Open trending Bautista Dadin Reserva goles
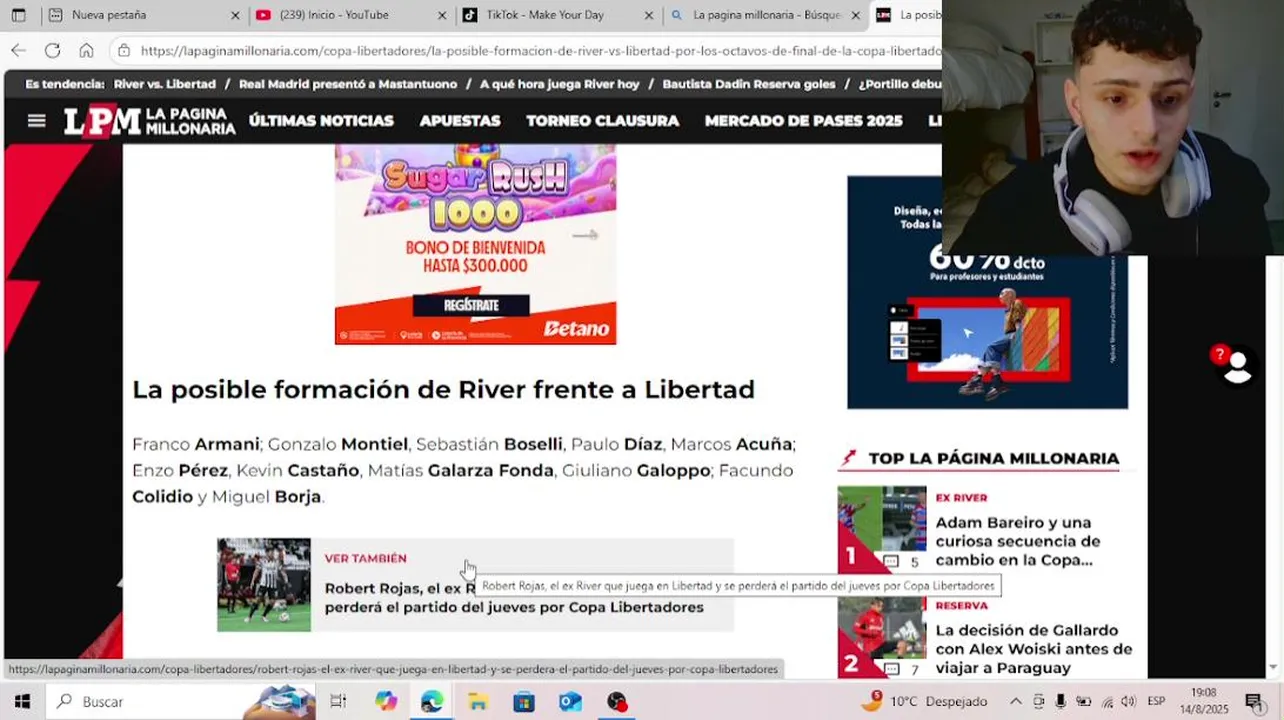 pyautogui.click(x=749, y=84)
